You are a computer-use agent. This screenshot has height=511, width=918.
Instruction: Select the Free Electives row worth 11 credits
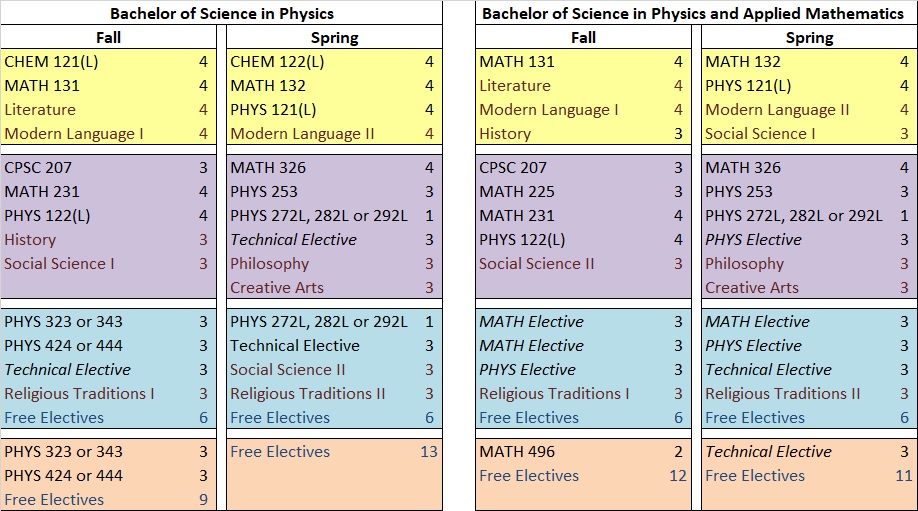[755, 475]
